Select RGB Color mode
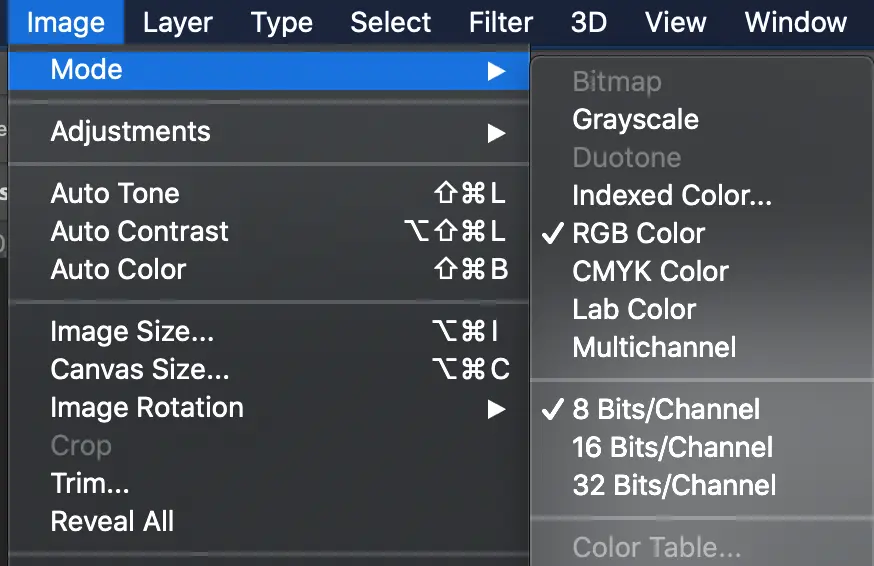 [638, 234]
